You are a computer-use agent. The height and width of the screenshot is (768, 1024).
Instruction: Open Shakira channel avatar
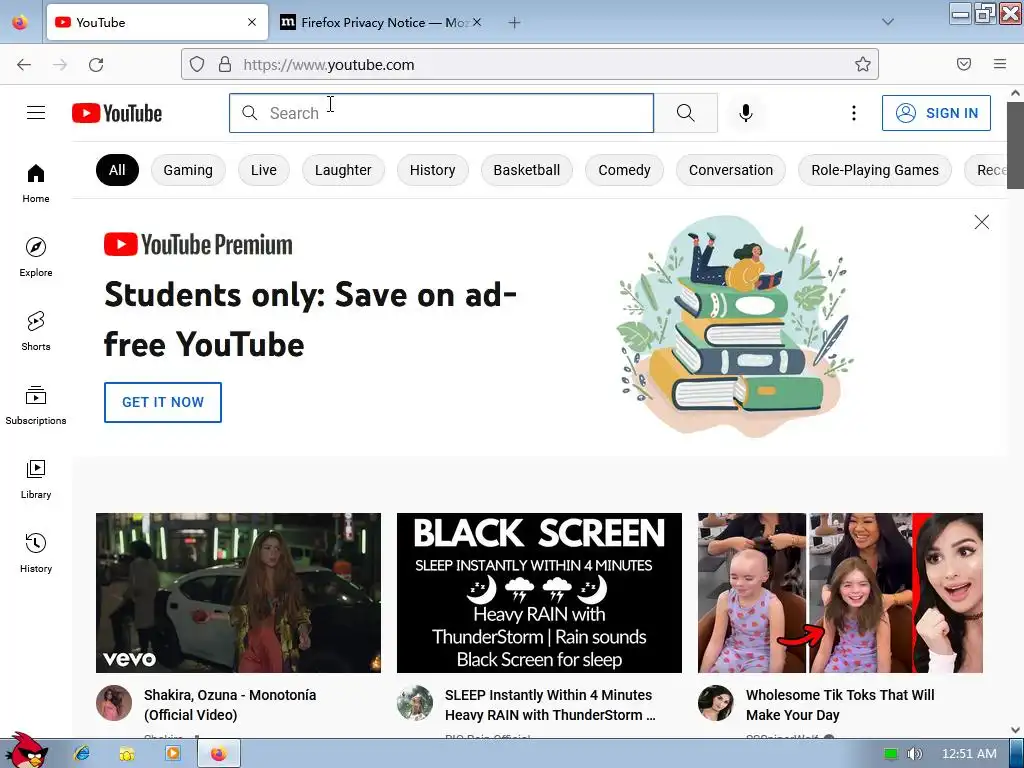pyautogui.click(x=114, y=703)
